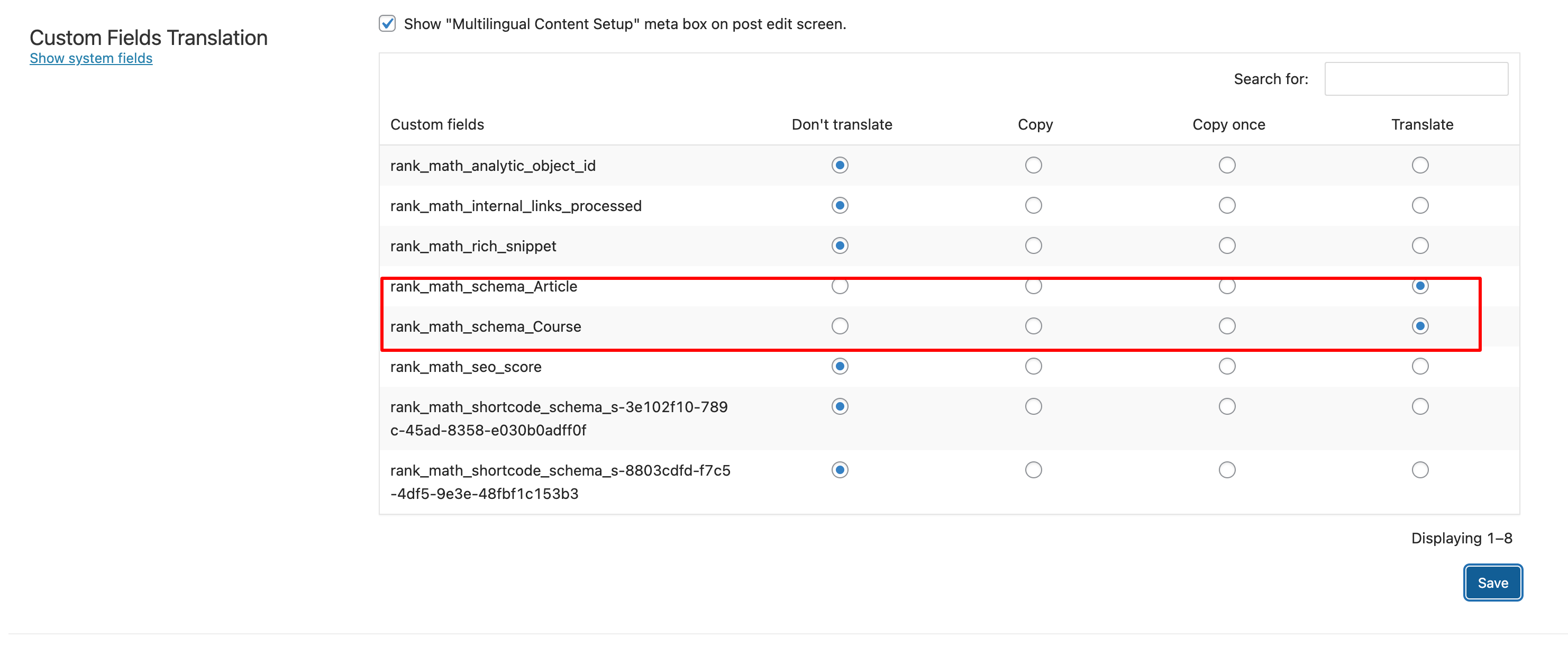The image size is (1568, 655).
Task: Set rank_math_analytic_object_id to Copy
Action: (x=1033, y=165)
